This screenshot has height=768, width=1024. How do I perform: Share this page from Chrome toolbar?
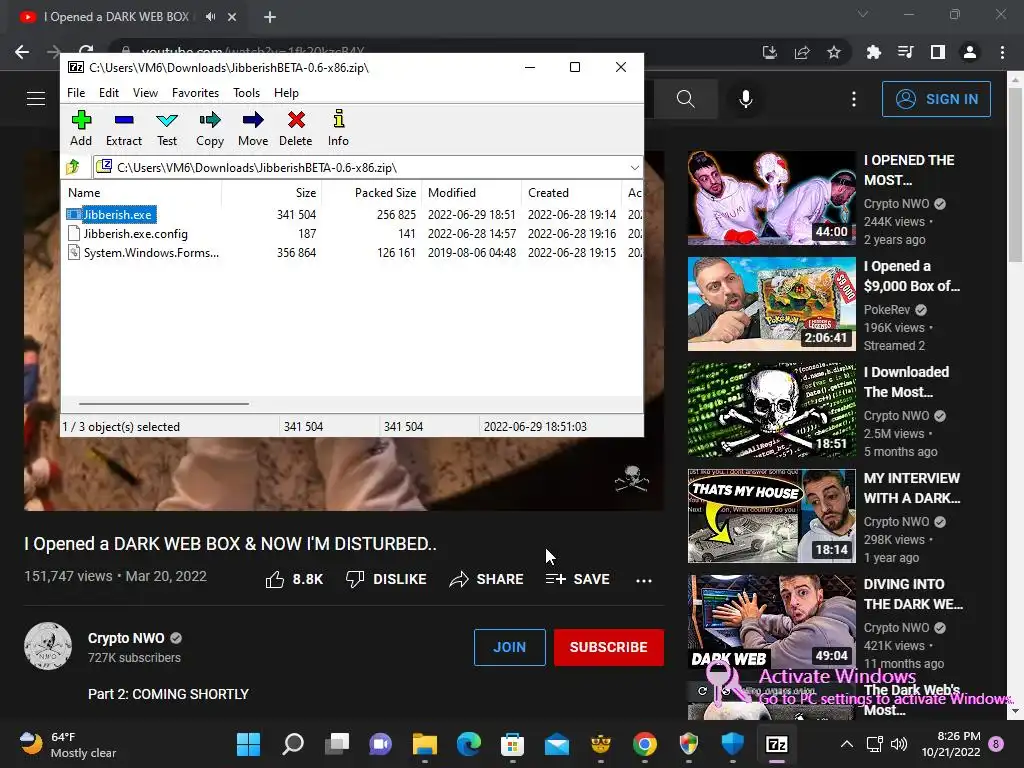(802, 52)
